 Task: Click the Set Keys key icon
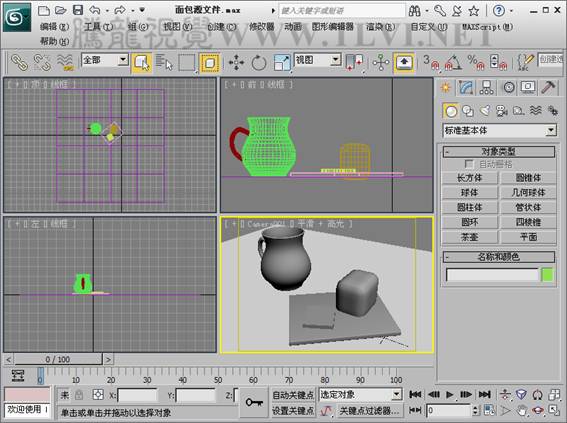pyautogui.click(x=254, y=402)
